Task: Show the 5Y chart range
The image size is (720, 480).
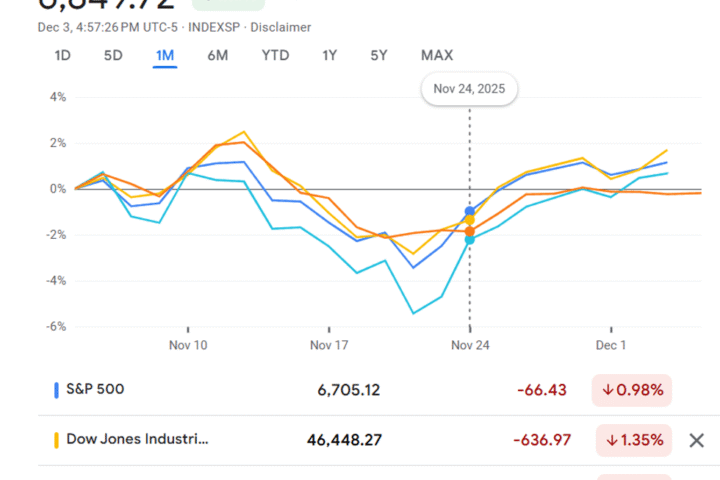Action: point(379,55)
